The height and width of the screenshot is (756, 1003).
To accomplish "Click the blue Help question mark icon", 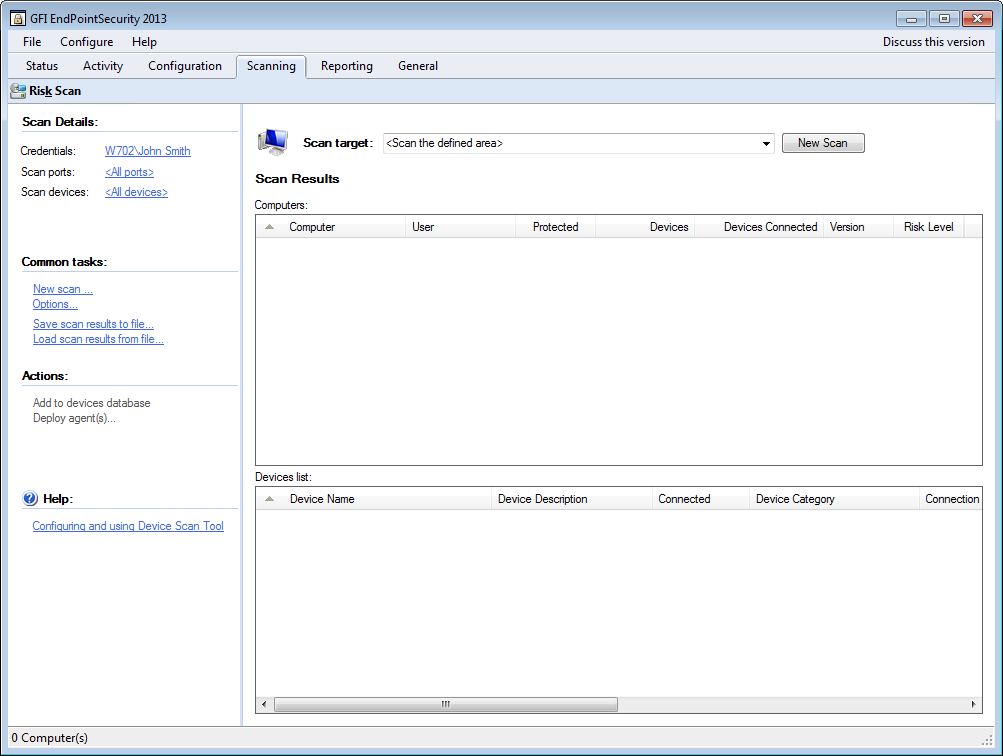I will pyautogui.click(x=30, y=498).
